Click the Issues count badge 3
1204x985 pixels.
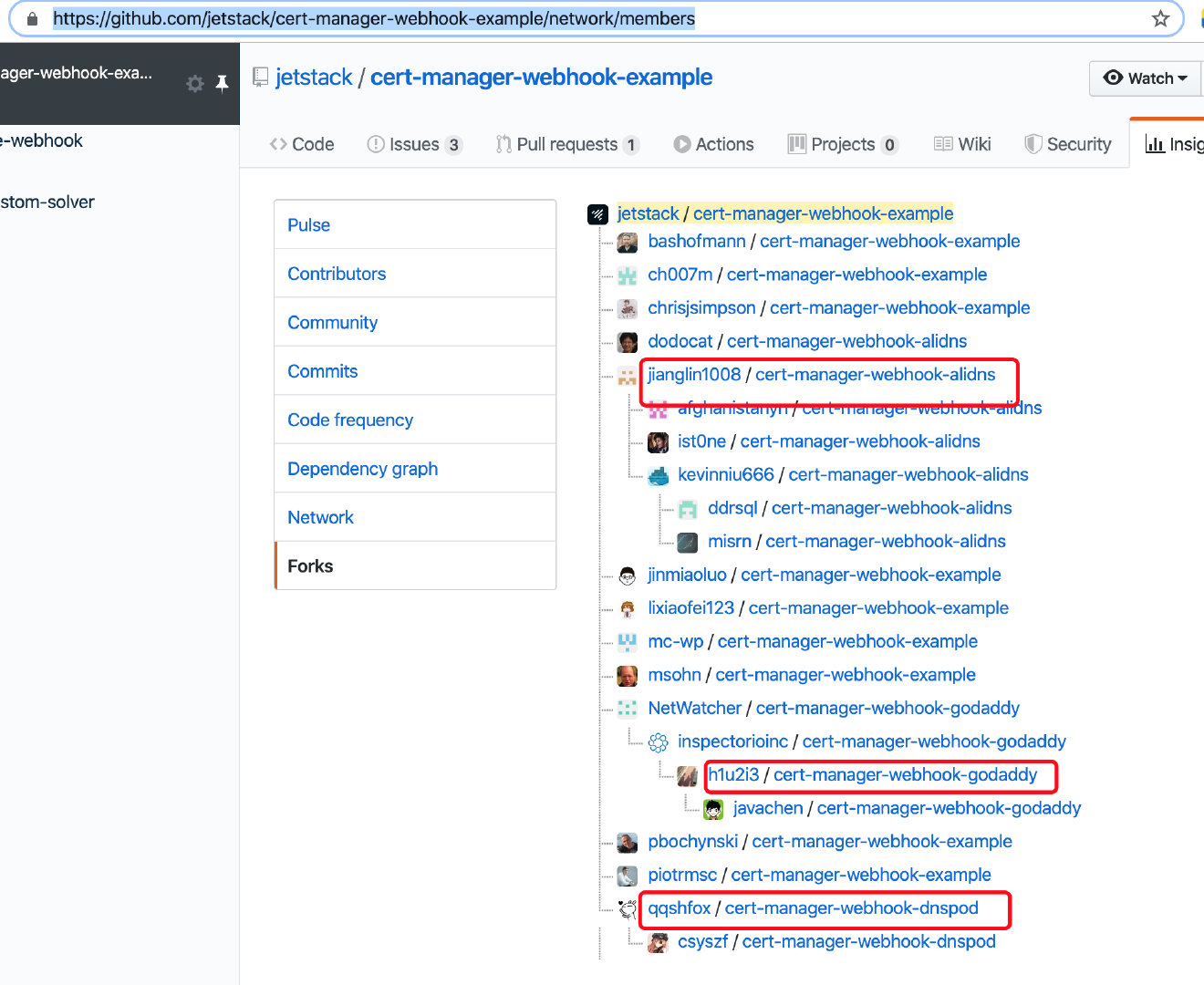[x=453, y=145]
